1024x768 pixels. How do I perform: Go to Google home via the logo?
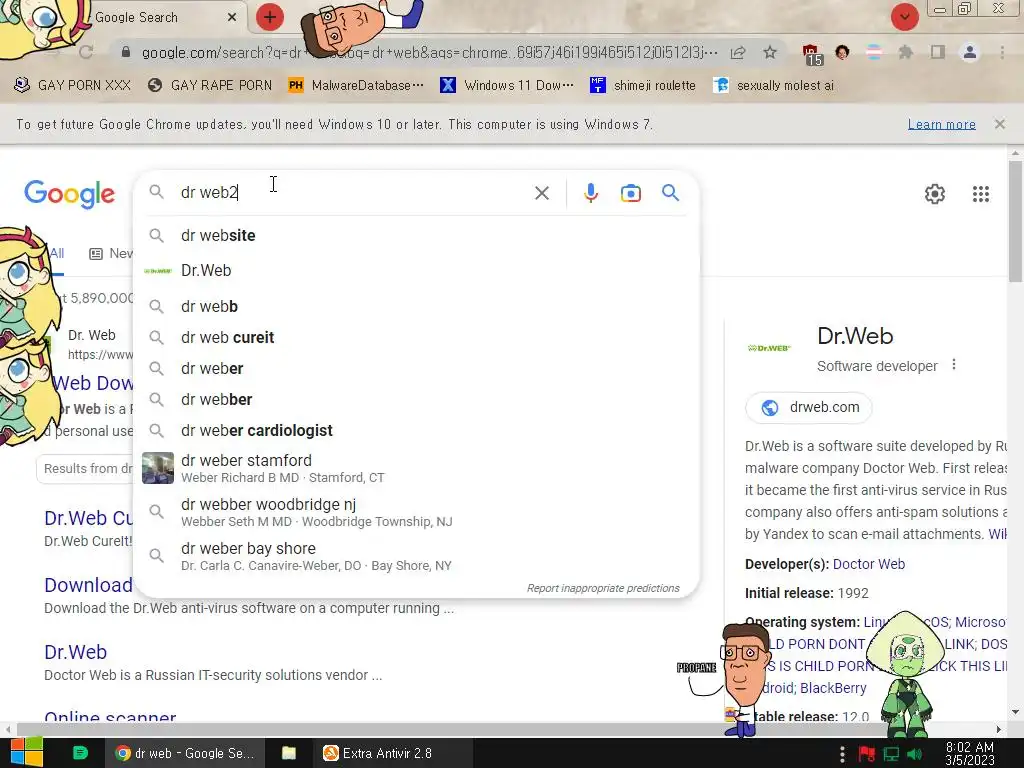coord(69,194)
